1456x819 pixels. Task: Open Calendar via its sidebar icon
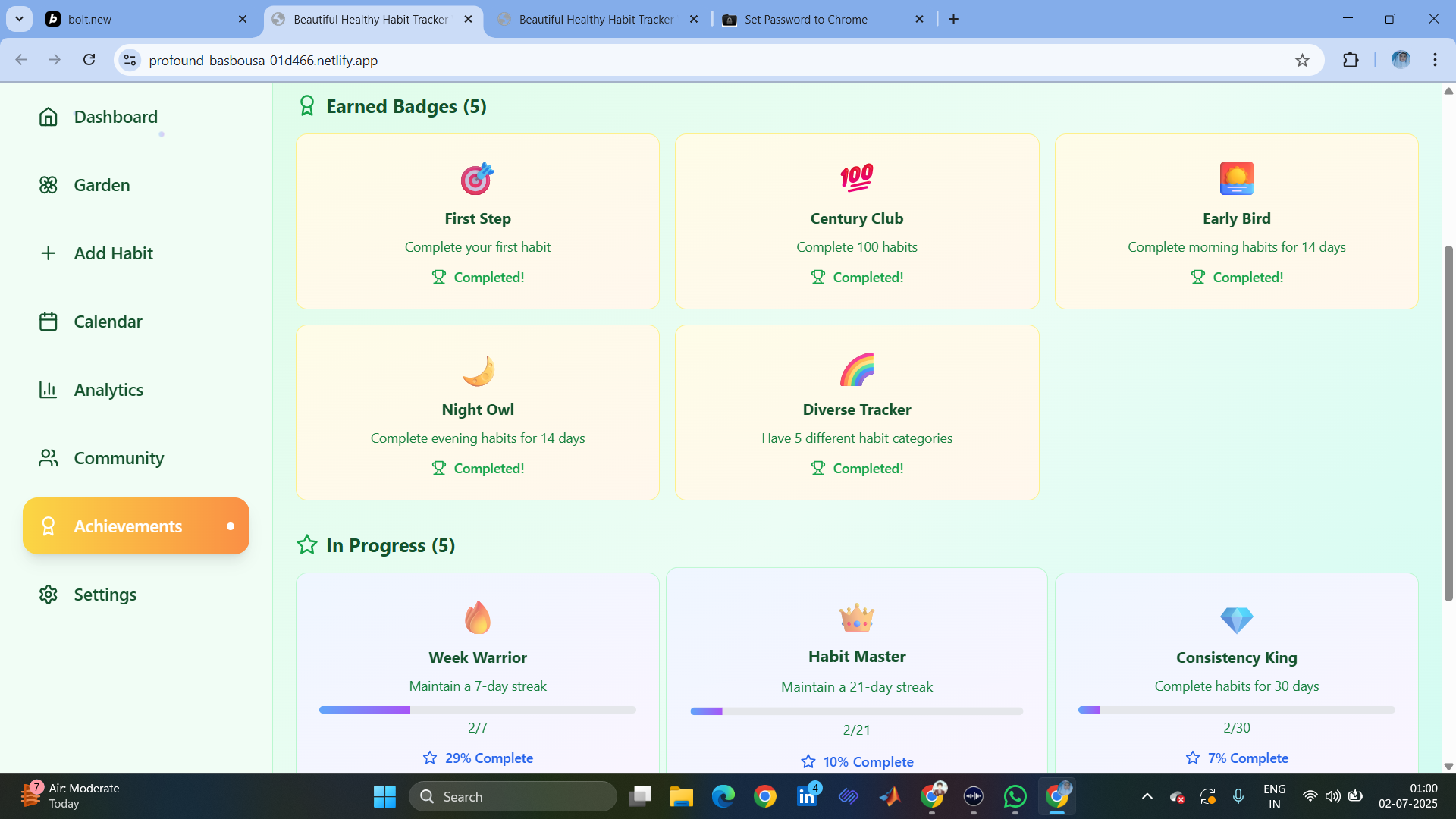point(48,322)
